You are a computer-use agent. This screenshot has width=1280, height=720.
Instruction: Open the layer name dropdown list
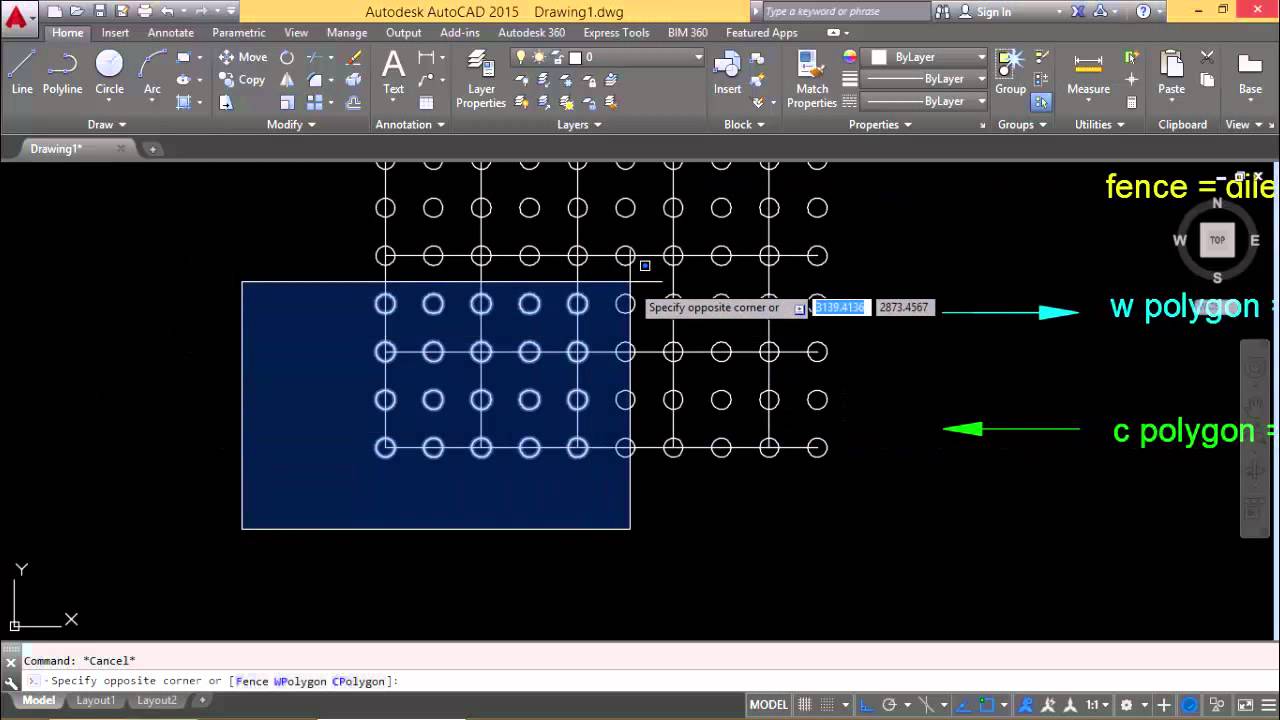coord(607,57)
